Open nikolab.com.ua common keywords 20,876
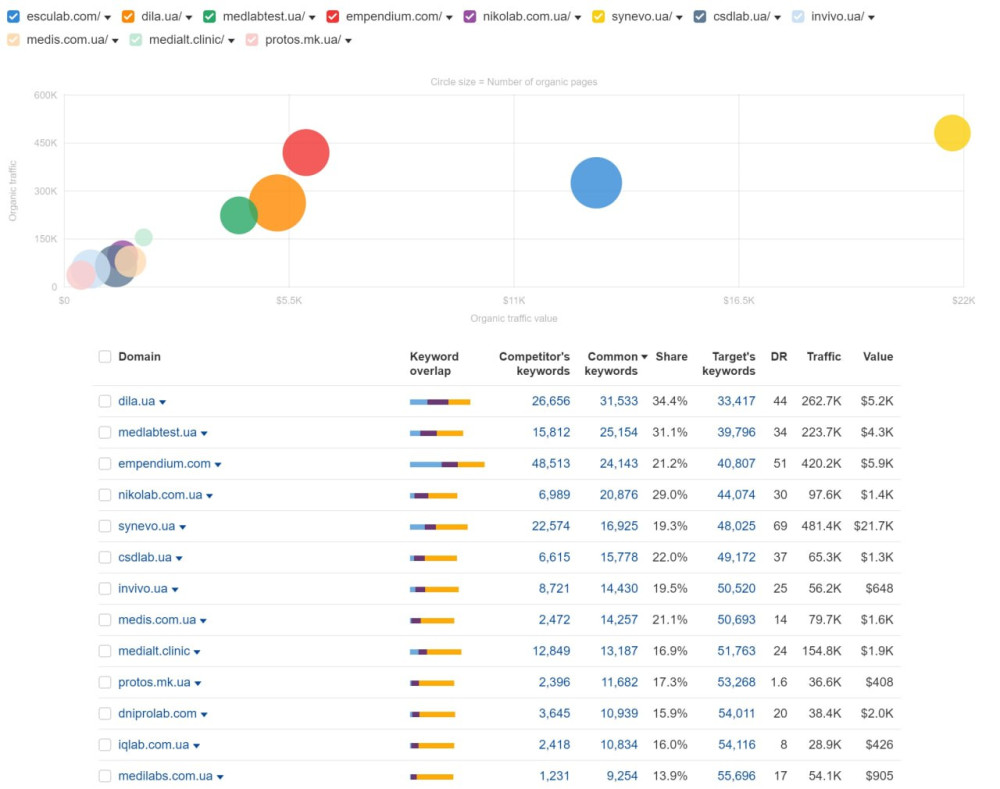This screenshot has width=1000, height=789. 619,495
